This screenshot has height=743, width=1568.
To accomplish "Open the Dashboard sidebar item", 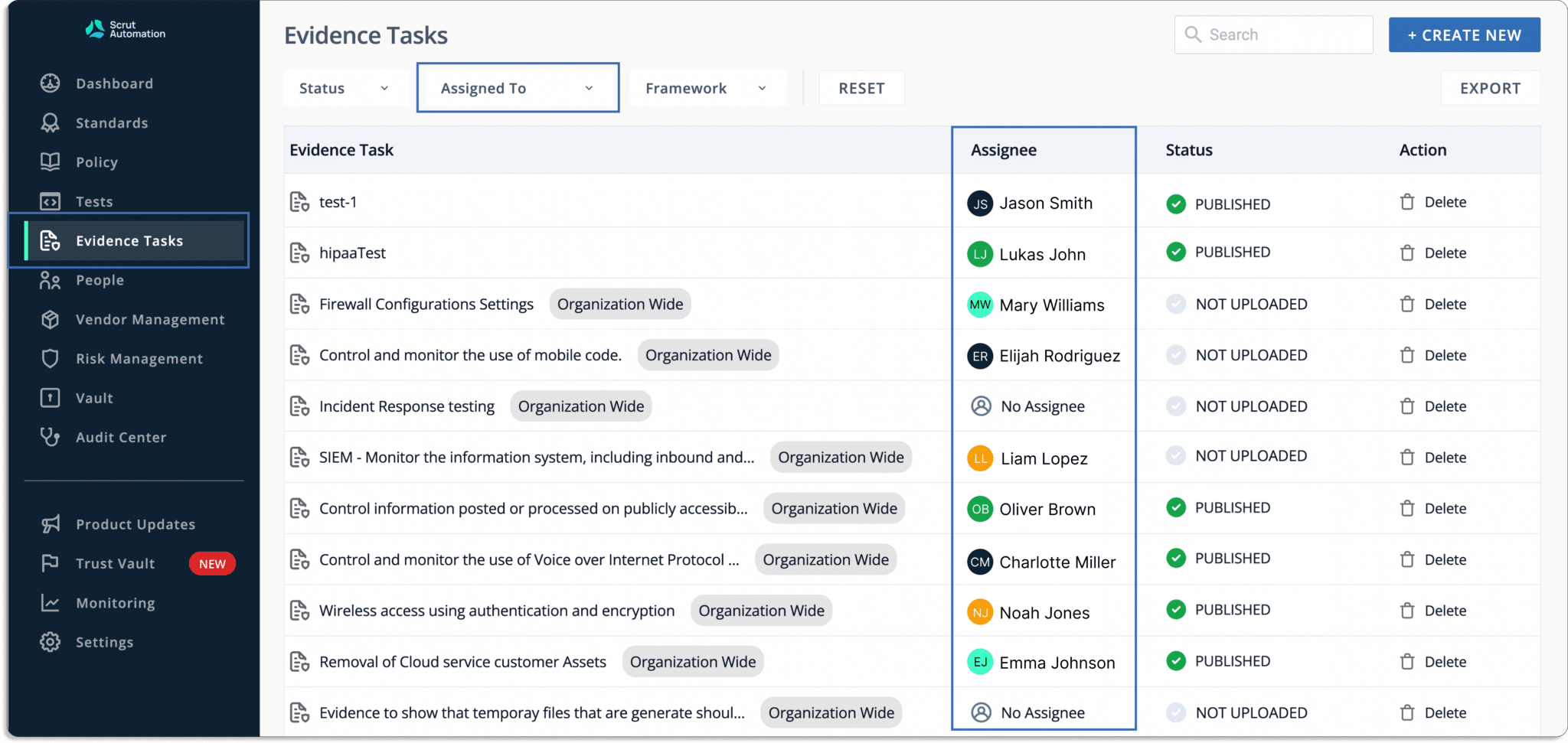I will point(114,83).
